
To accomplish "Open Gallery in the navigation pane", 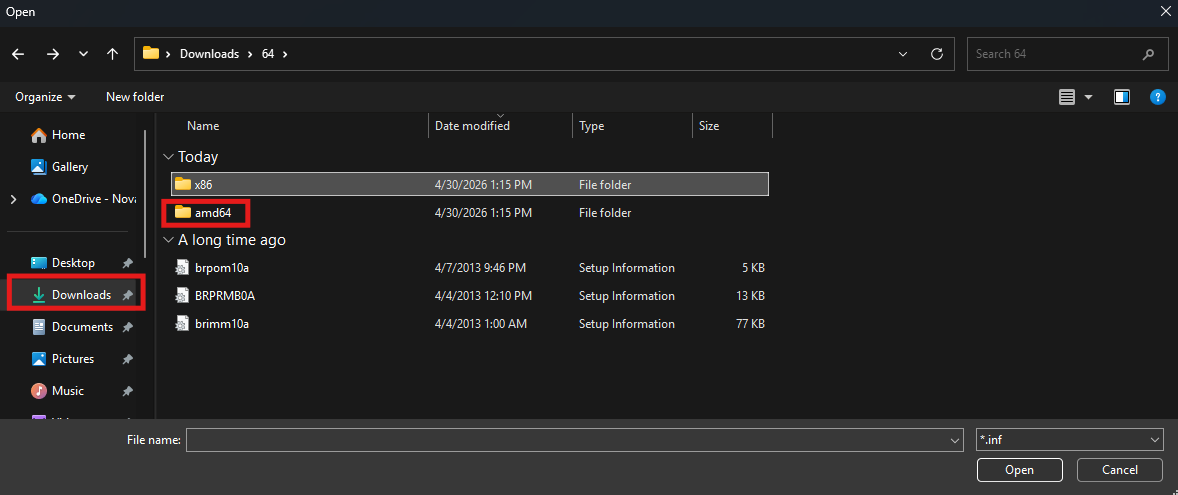I will tap(60, 167).
